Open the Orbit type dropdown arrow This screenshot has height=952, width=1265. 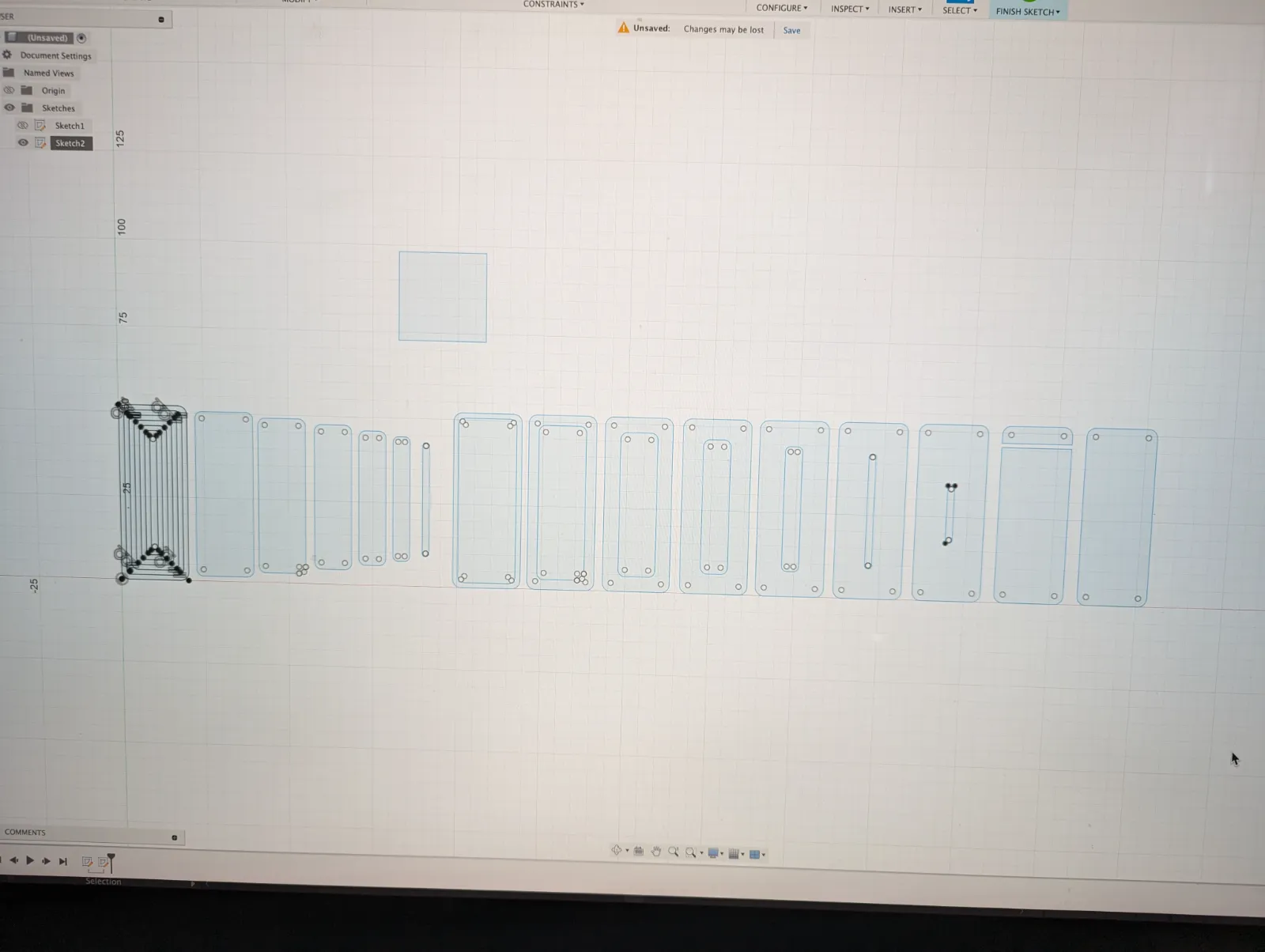627,852
